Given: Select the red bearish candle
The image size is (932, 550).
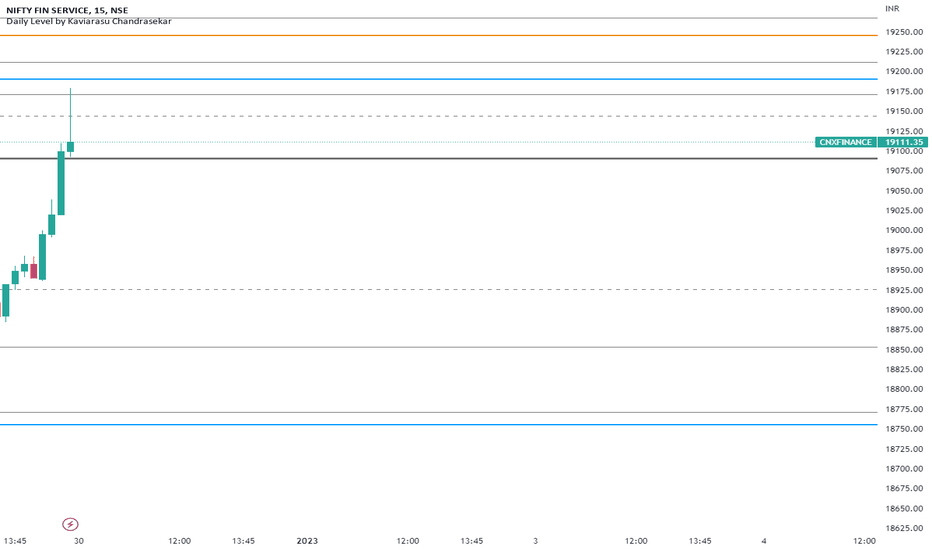Looking at the screenshot, I should [34, 271].
